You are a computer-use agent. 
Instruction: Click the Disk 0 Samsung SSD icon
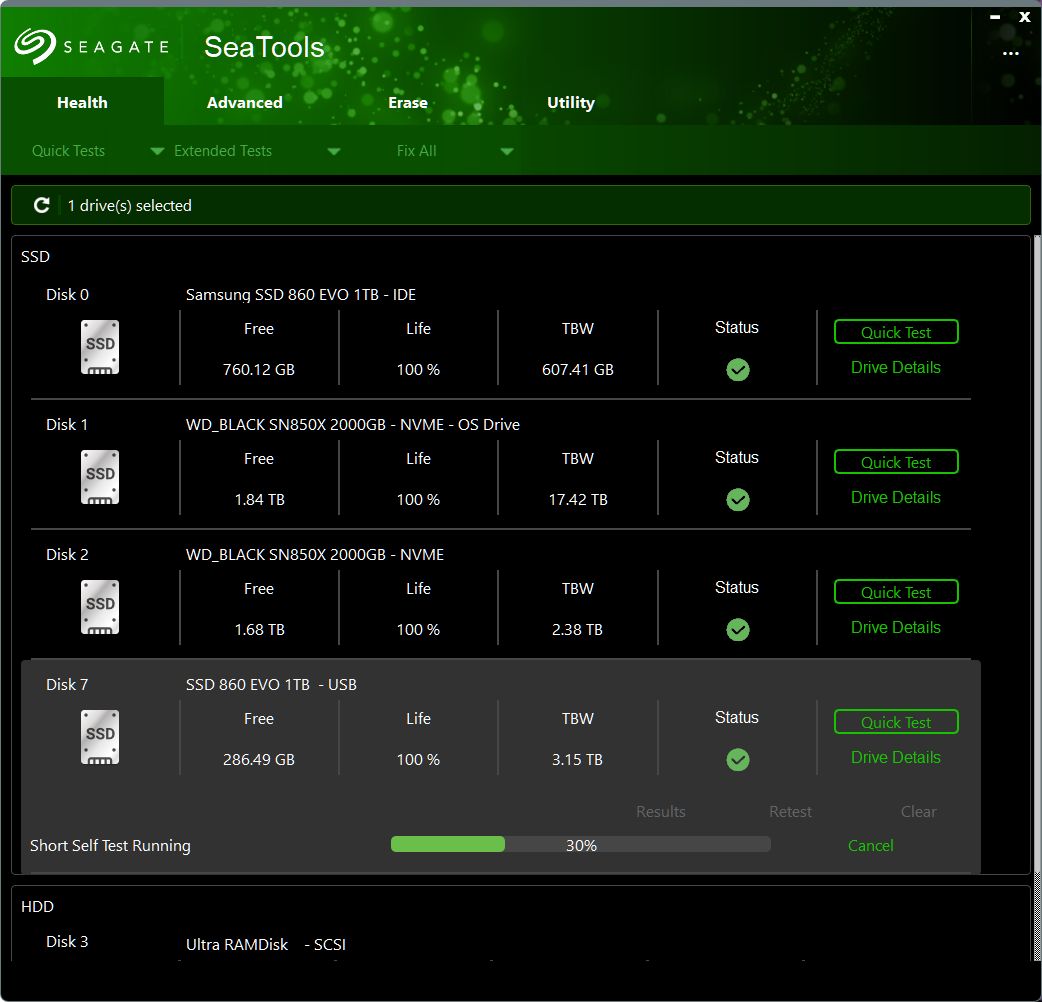(x=100, y=348)
